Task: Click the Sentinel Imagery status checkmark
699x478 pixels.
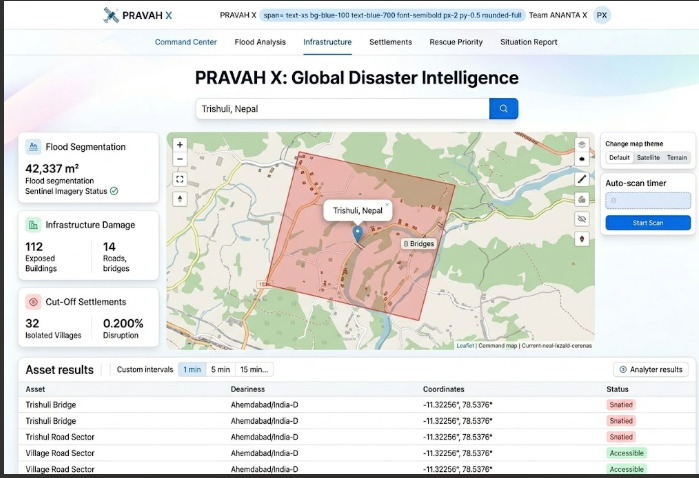Action: pyautogui.click(x=114, y=191)
